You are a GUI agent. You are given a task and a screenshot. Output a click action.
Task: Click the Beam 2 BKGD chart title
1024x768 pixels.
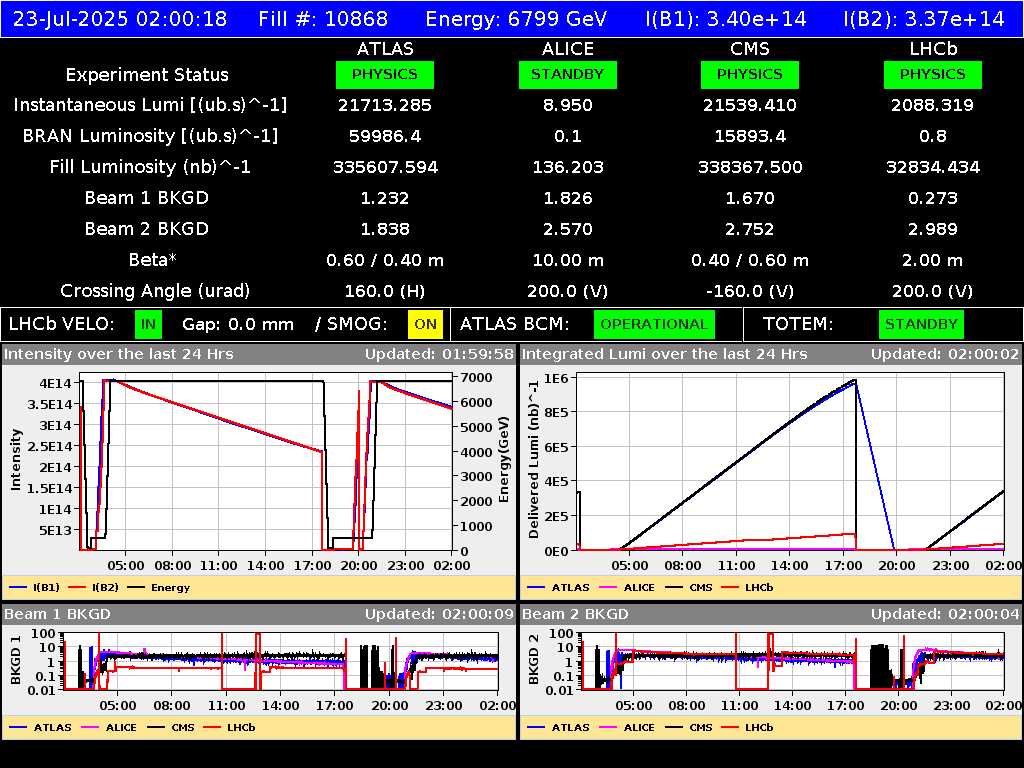[x=575, y=614]
